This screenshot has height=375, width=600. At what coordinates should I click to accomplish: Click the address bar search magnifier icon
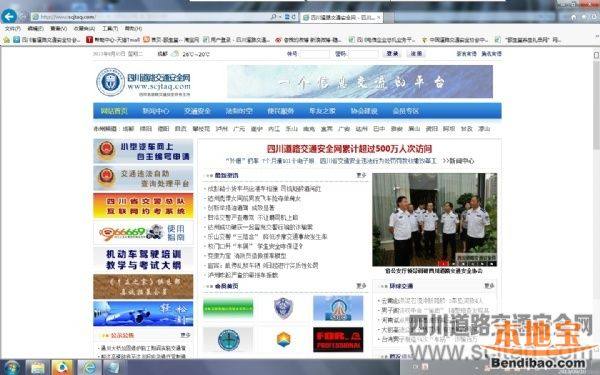[x=274, y=17]
